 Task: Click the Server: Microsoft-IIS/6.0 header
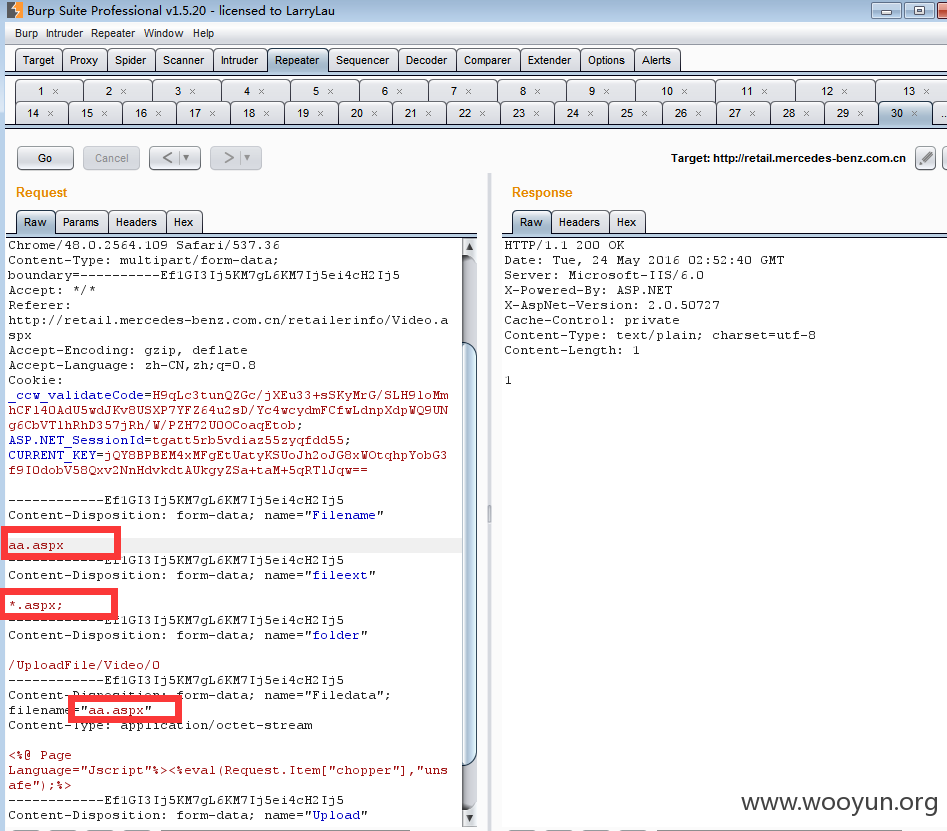click(x=604, y=275)
